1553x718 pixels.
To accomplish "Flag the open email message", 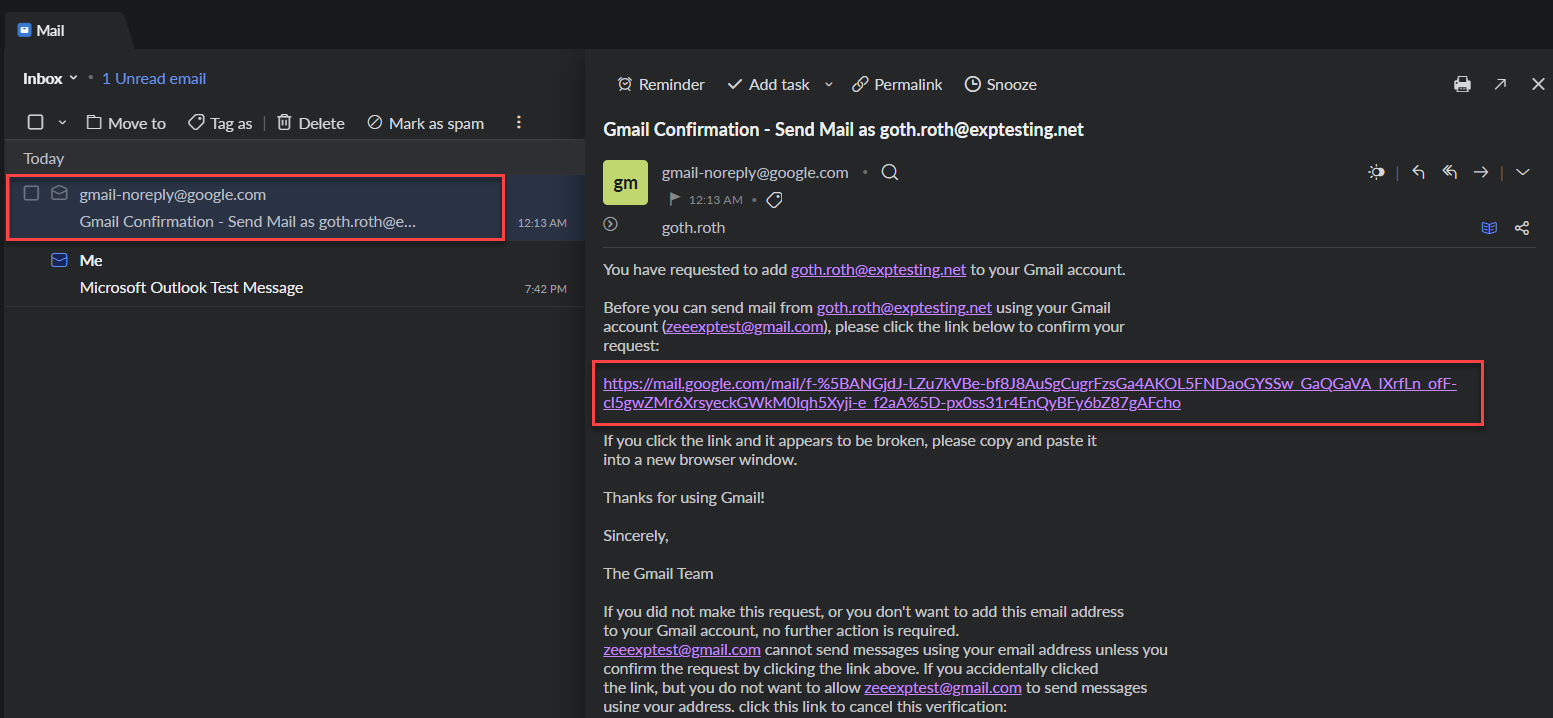I will [x=675, y=200].
